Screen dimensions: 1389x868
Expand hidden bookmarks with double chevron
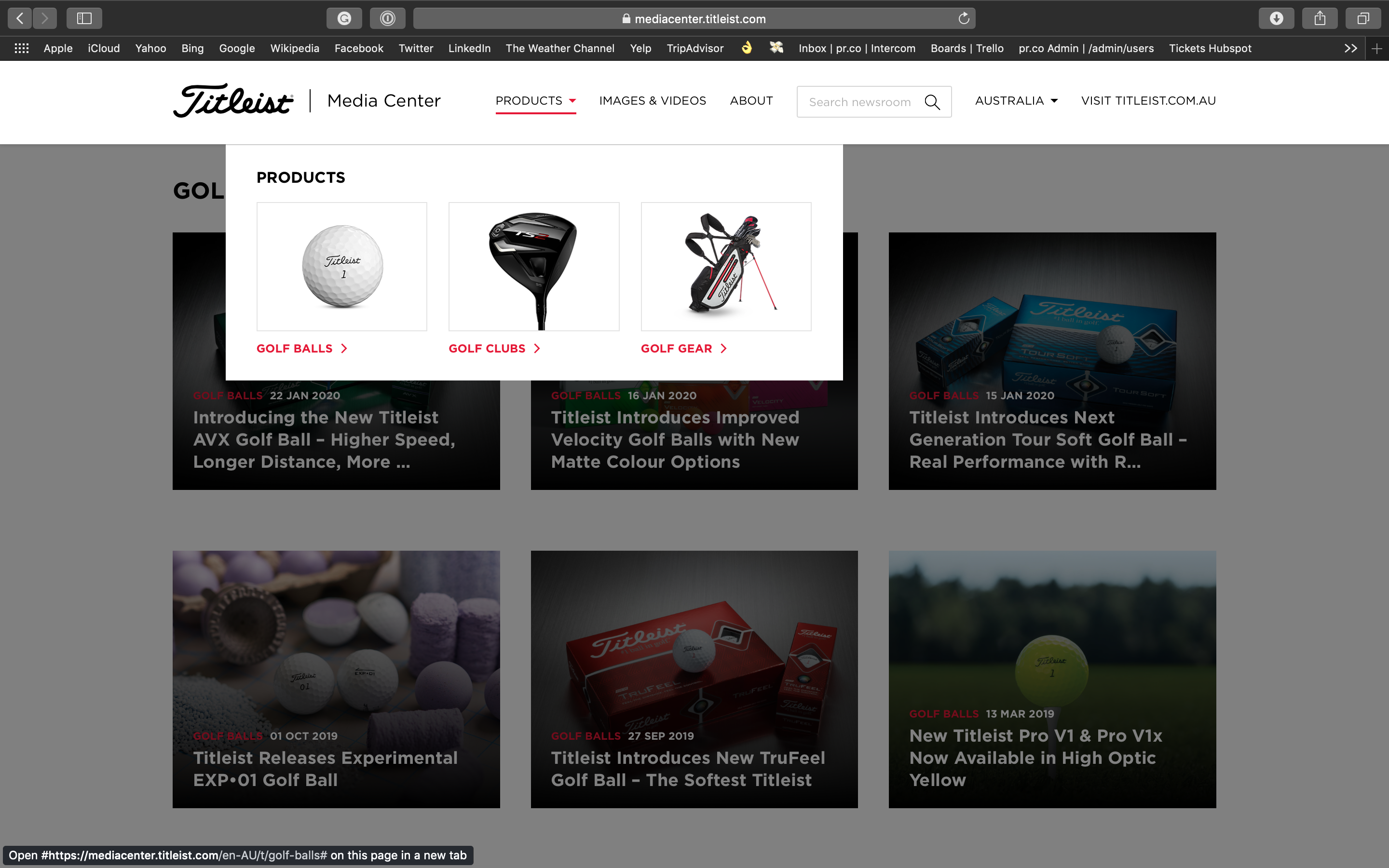pyautogui.click(x=1350, y=48)
